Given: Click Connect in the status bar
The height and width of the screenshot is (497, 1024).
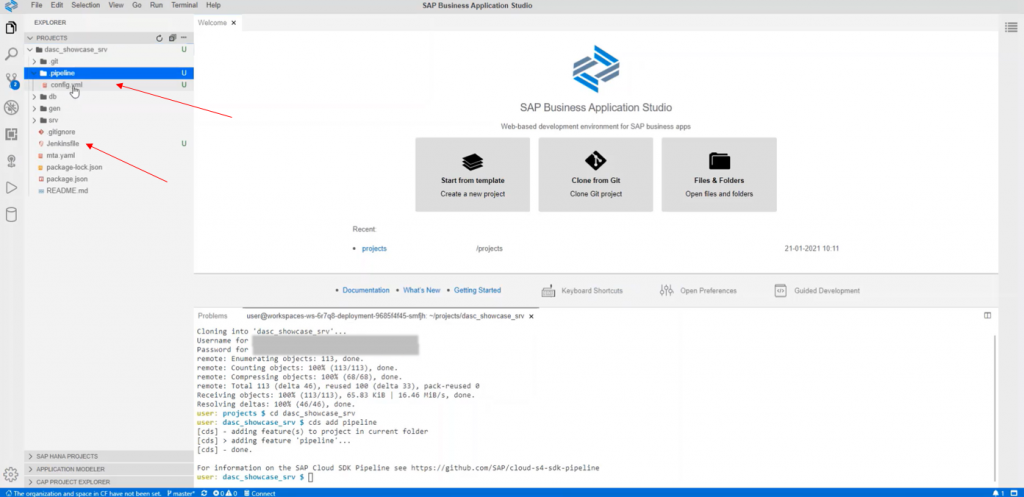Looking at the screenshot, I should tap(259, 493).
